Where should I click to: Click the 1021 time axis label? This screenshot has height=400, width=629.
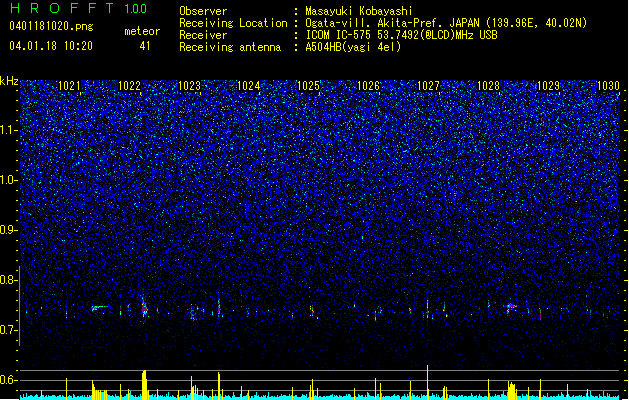69,86
